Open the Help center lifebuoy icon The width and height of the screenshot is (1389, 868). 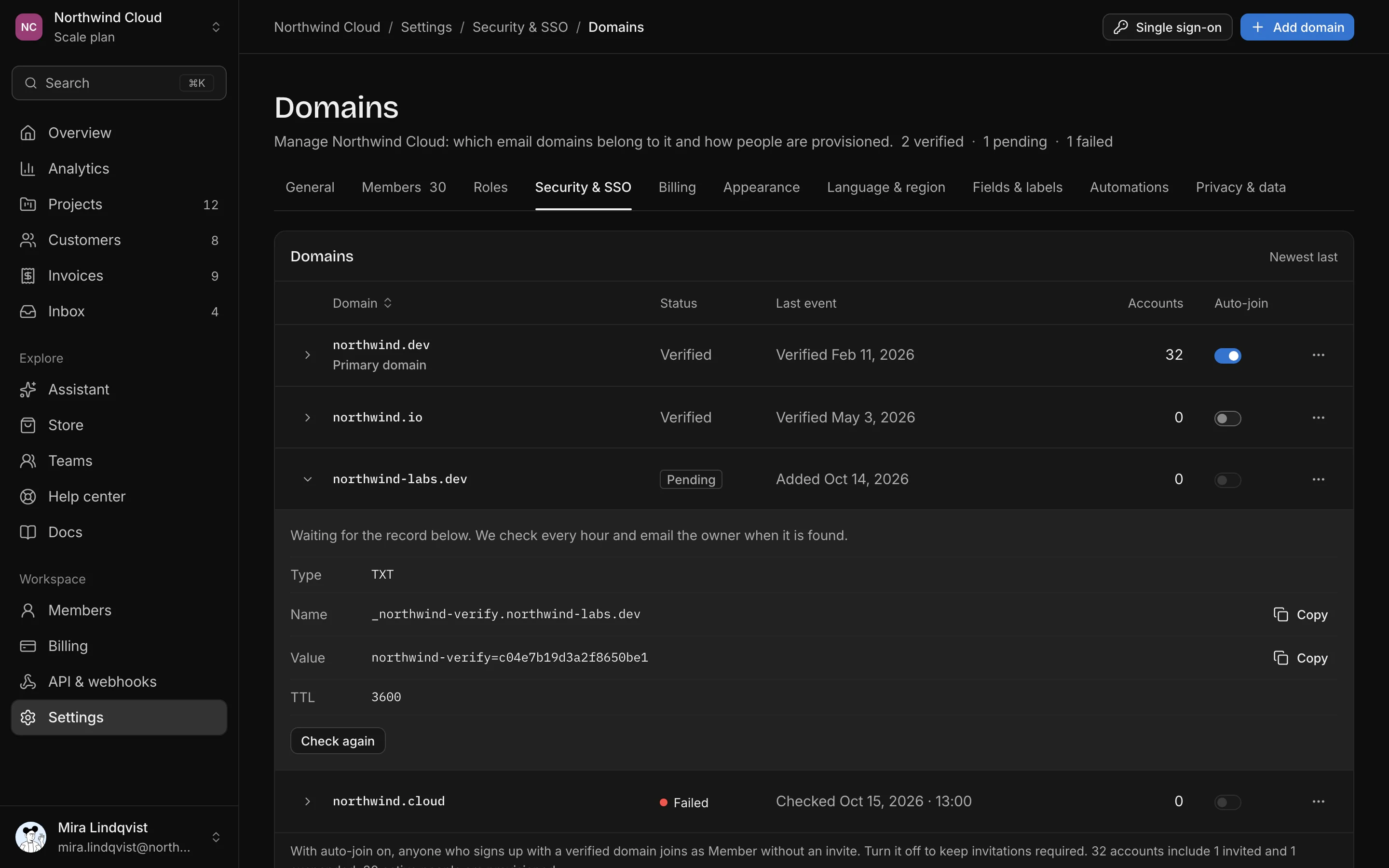(x=27, y=496)
